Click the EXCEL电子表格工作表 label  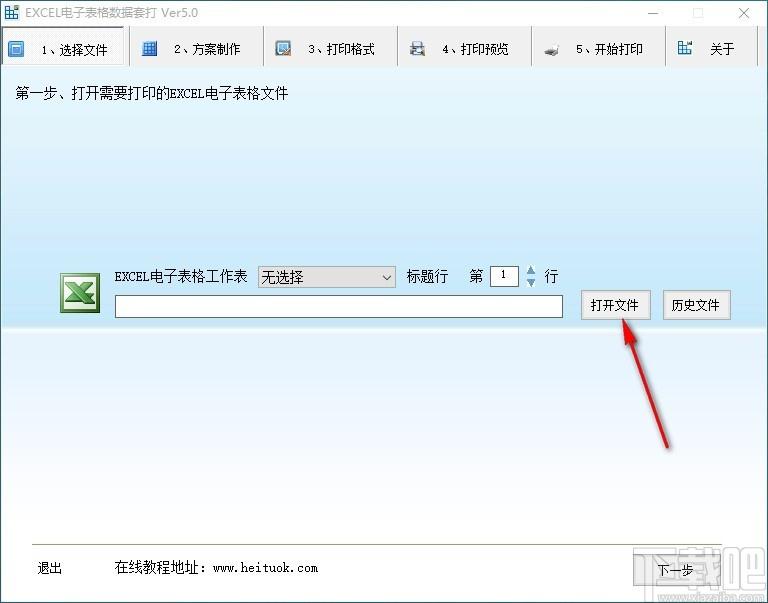pyautogui.click(x=181, y=276)
